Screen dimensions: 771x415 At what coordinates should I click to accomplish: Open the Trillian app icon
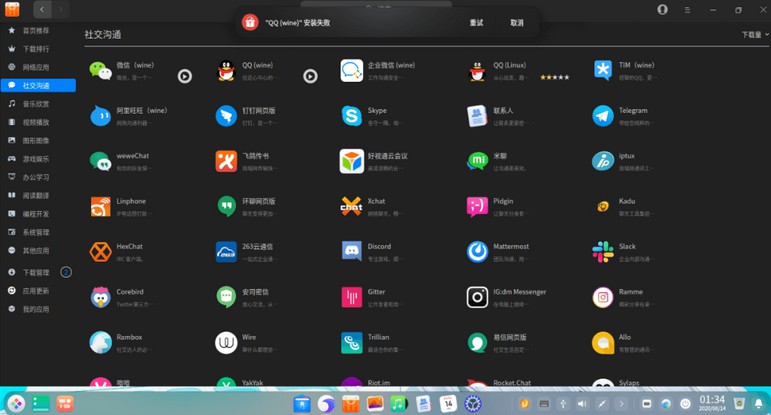pyautogui.click(x=352, y=343)
